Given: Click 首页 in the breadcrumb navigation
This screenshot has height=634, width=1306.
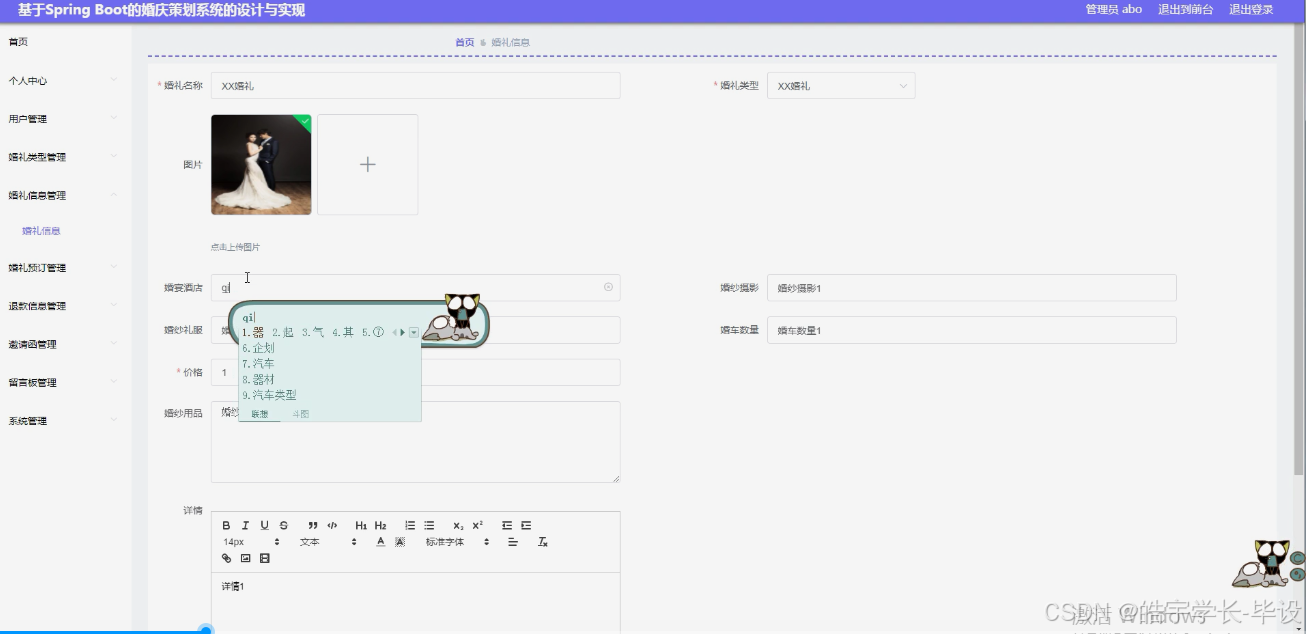Looking at the screenshot, I should [463, 43].
